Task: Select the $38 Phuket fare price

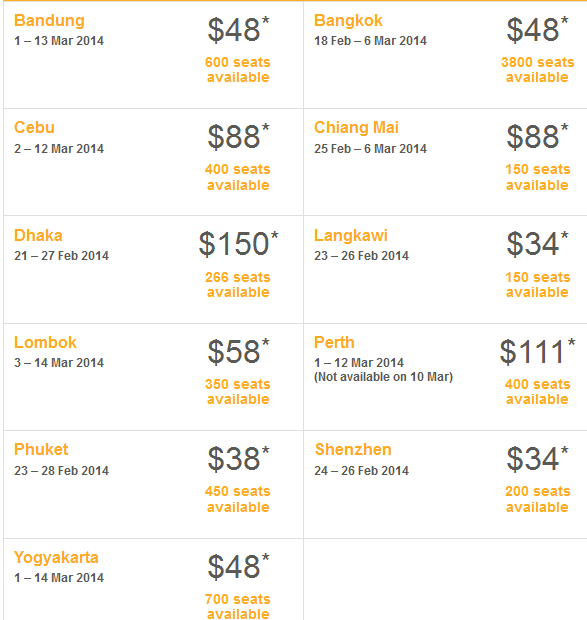Action: 238,459
